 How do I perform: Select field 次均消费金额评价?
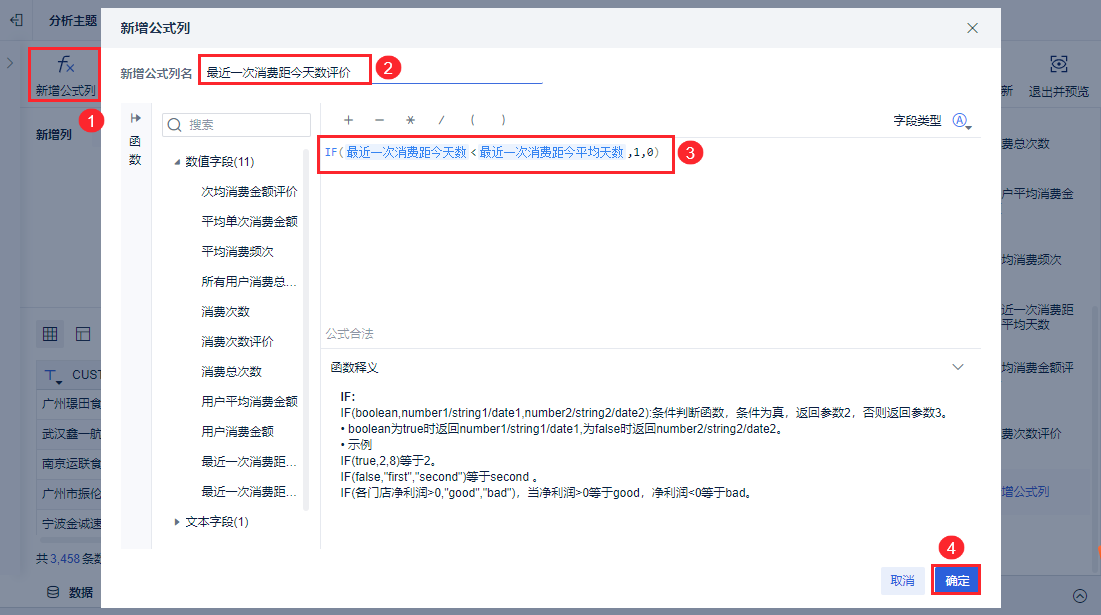pos(249,192)
